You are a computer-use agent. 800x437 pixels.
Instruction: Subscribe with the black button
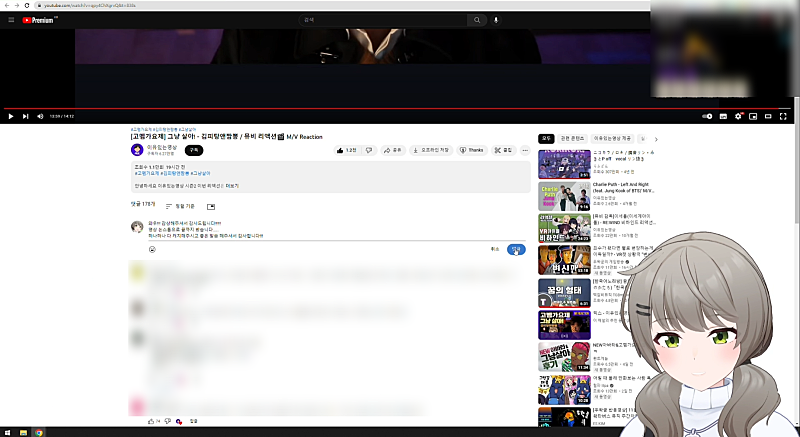click(194, 150)
